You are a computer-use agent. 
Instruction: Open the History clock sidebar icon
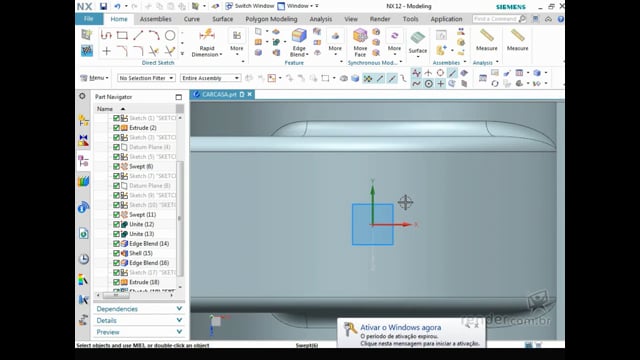[x=83, y=259]
